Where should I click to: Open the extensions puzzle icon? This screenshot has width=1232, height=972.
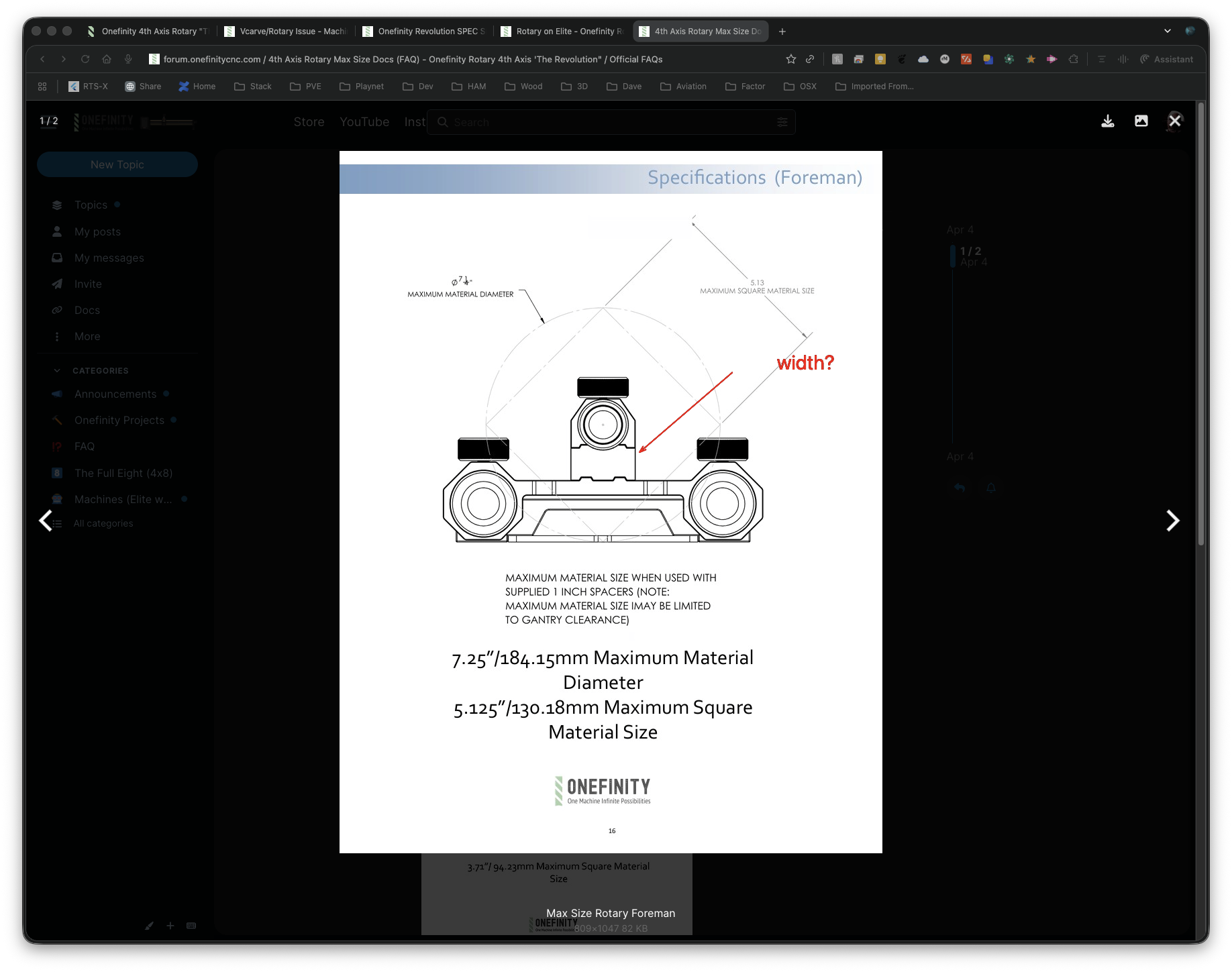click(1074, 59)
